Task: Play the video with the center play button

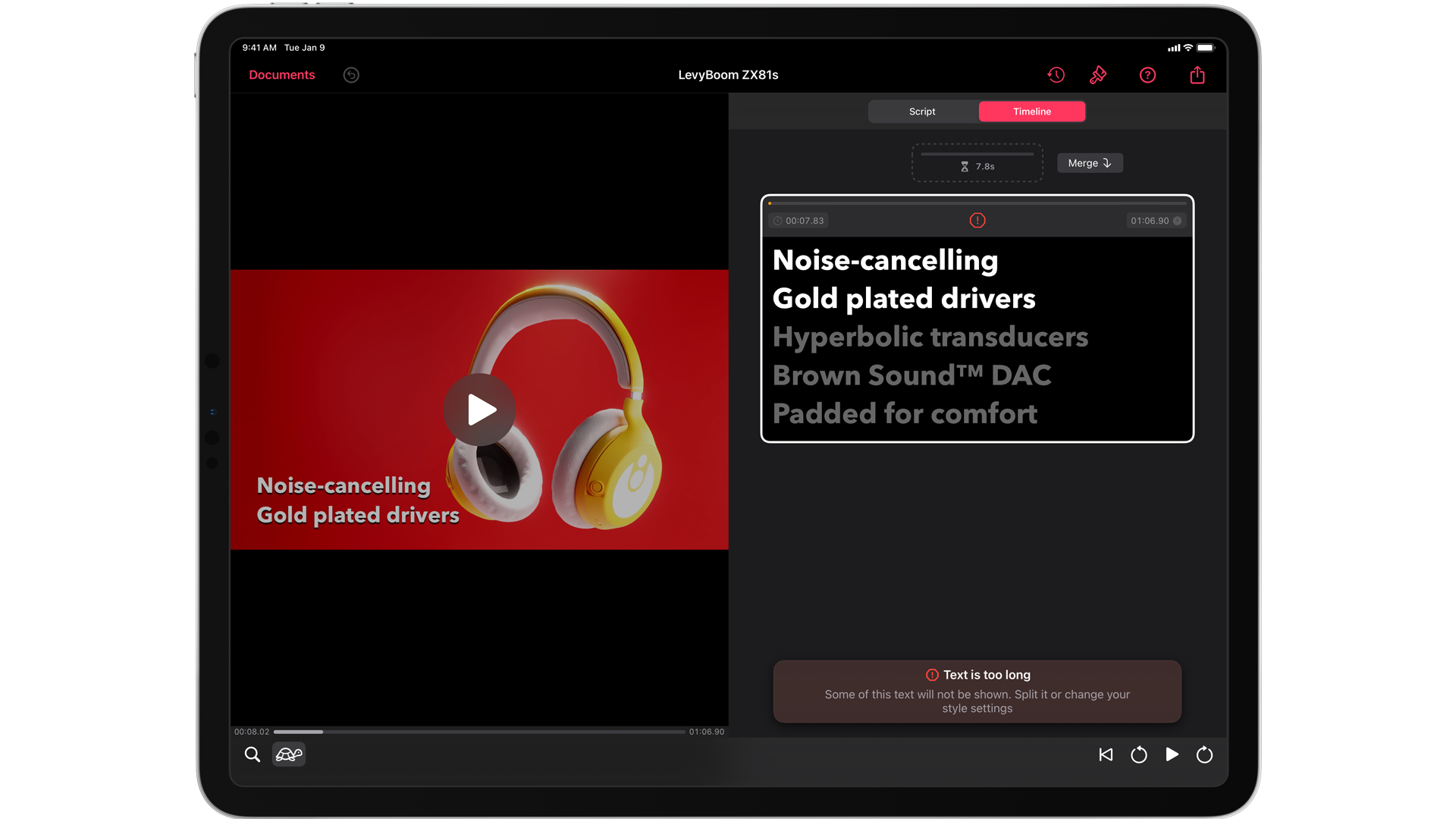Action: [479, 409]
